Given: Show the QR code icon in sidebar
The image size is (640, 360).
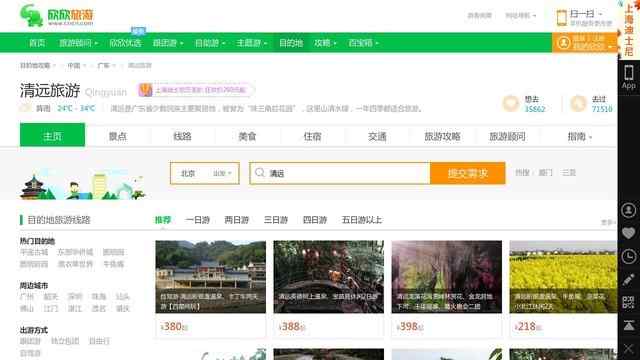Looking at the screenshot, I should [x=629, y=302].
